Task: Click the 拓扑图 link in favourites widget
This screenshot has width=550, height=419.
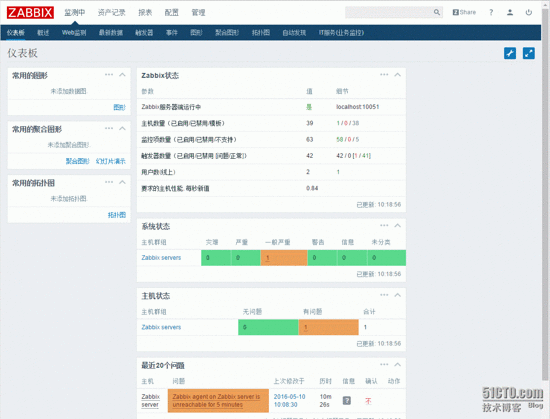Action: [117, 215]
